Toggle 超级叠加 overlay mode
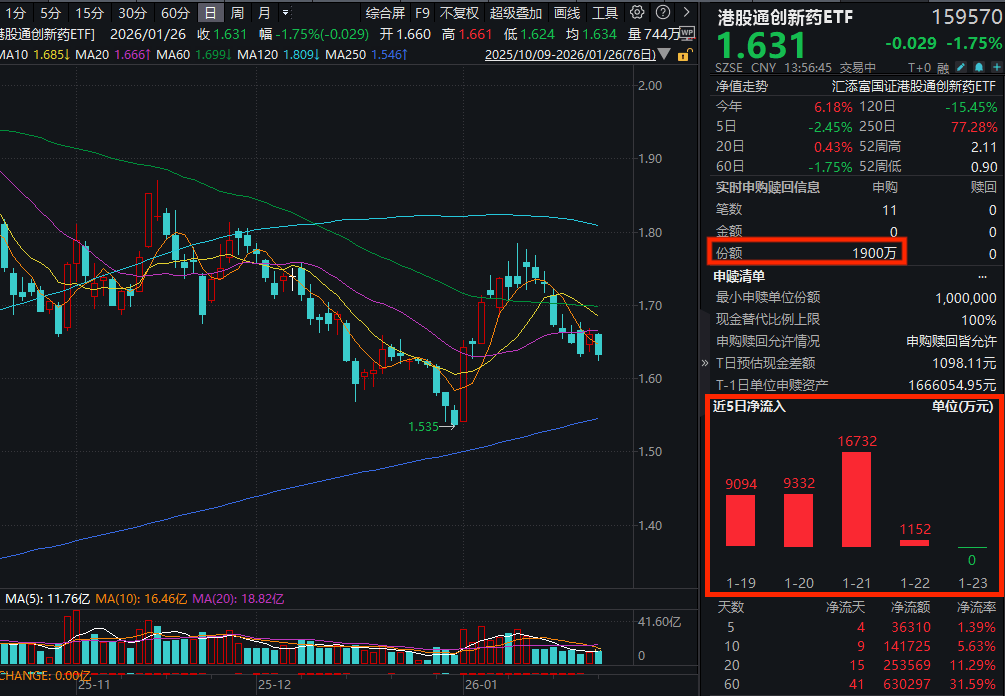 coord(516,12)
